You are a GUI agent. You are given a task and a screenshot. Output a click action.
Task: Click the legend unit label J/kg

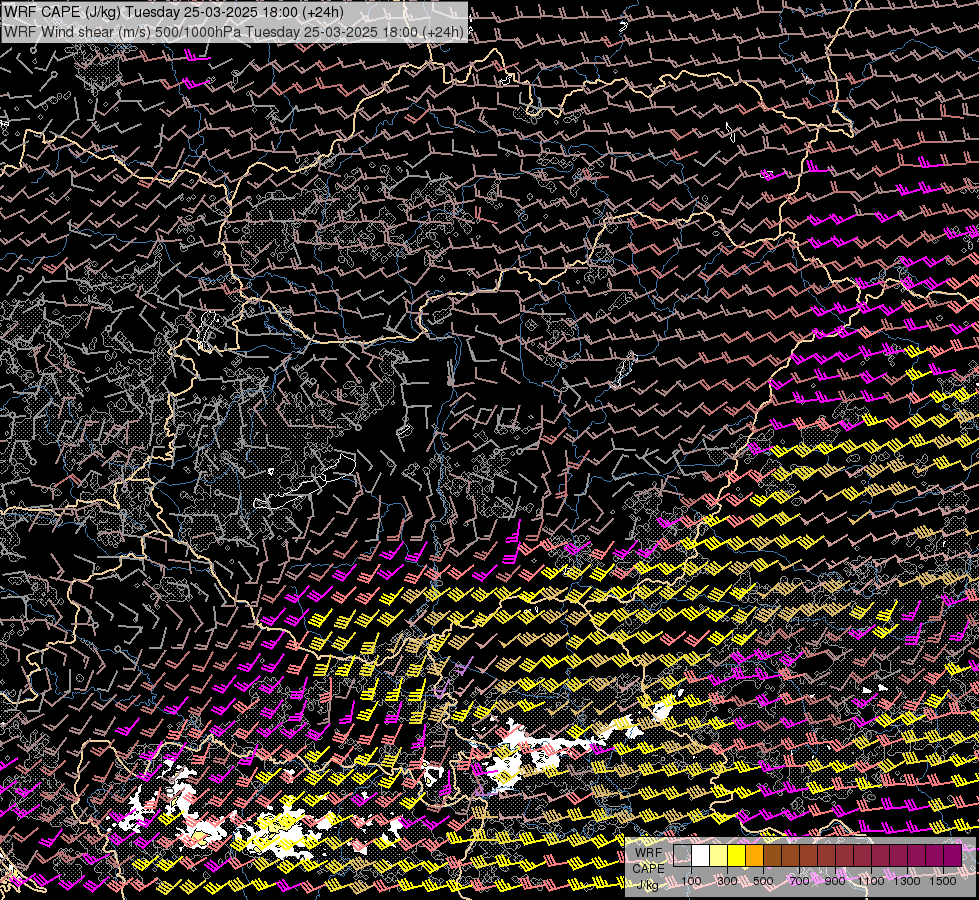(x=648, y=885)
